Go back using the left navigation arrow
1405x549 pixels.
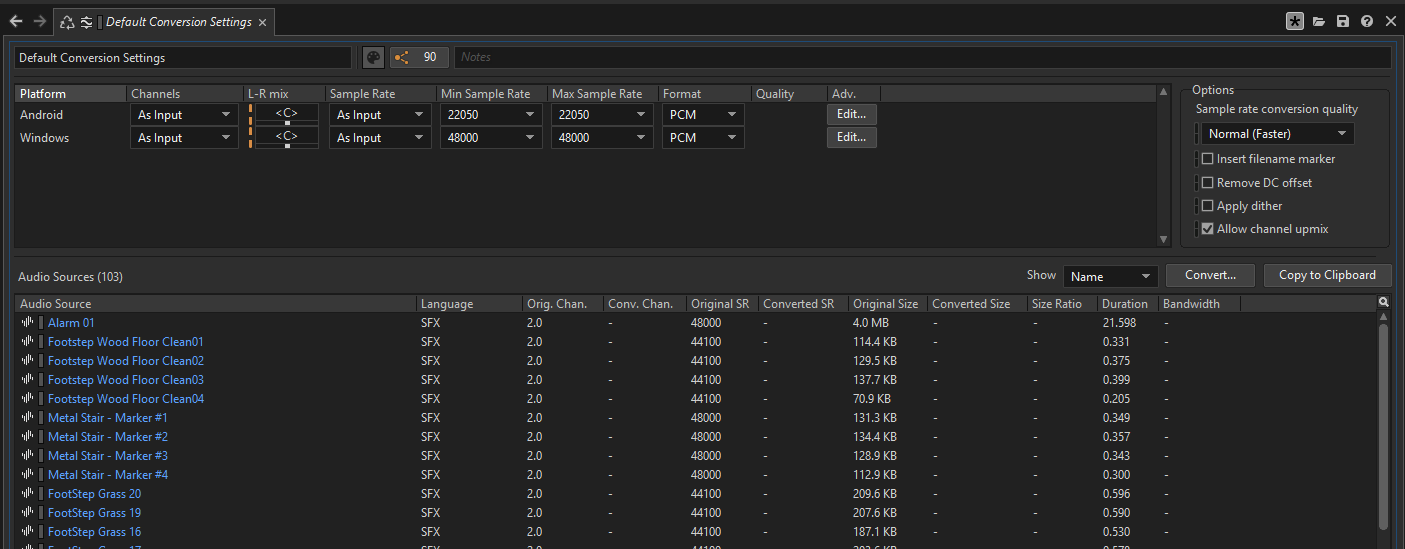[x=16, y=21]
